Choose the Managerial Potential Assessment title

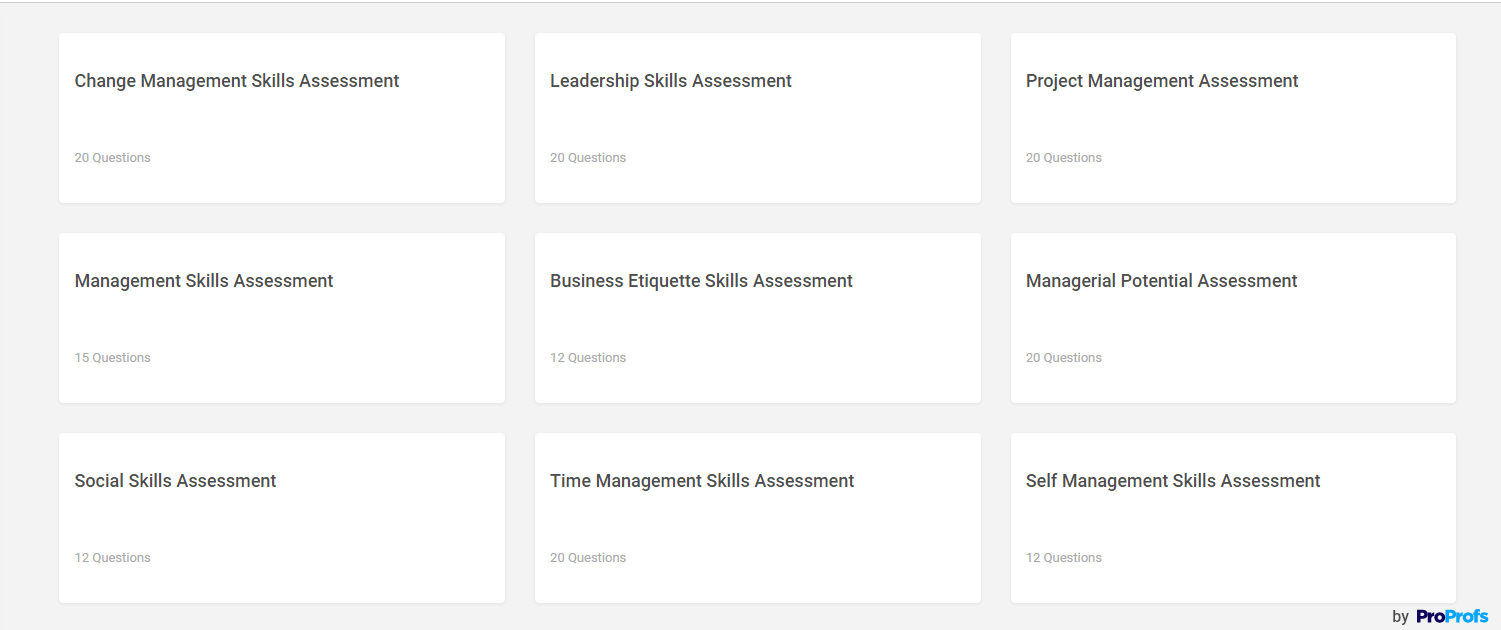click(x=1161, y=281)
